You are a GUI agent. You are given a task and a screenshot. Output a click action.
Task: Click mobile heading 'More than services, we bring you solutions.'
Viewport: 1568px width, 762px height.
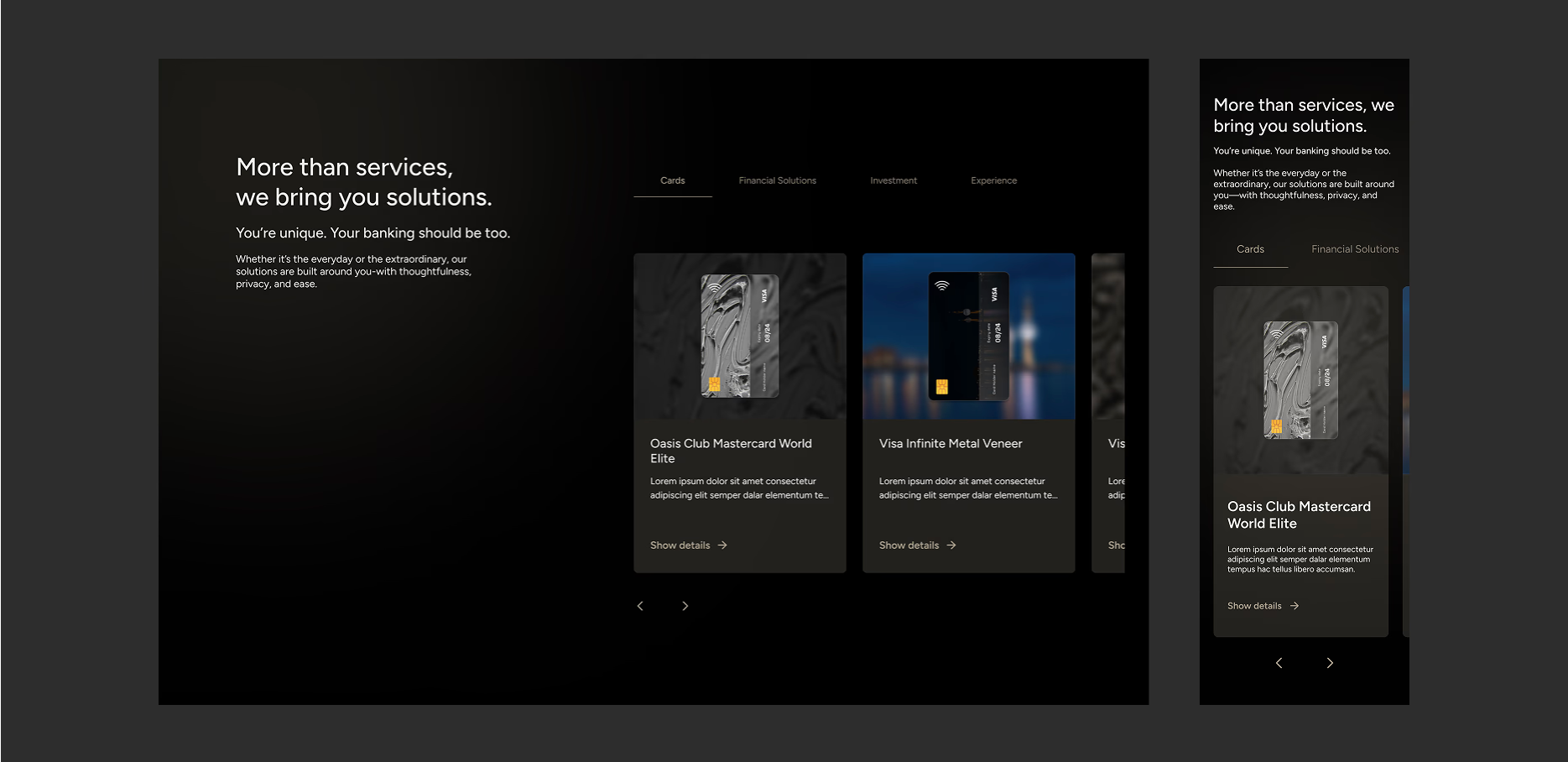coord(1304,116)
